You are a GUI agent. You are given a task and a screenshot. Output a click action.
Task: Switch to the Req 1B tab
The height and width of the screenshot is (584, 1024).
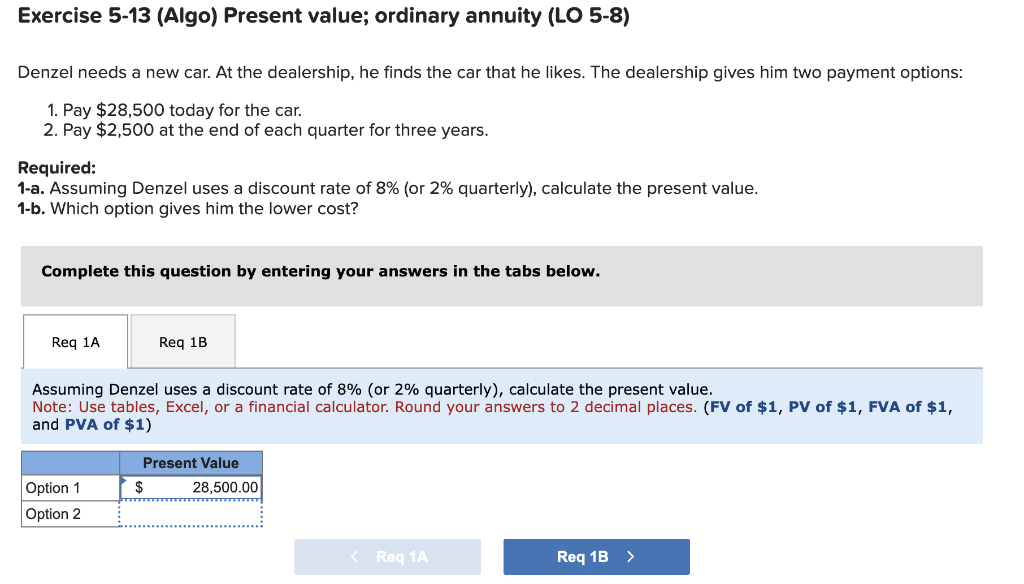click(x=183, y=341)
